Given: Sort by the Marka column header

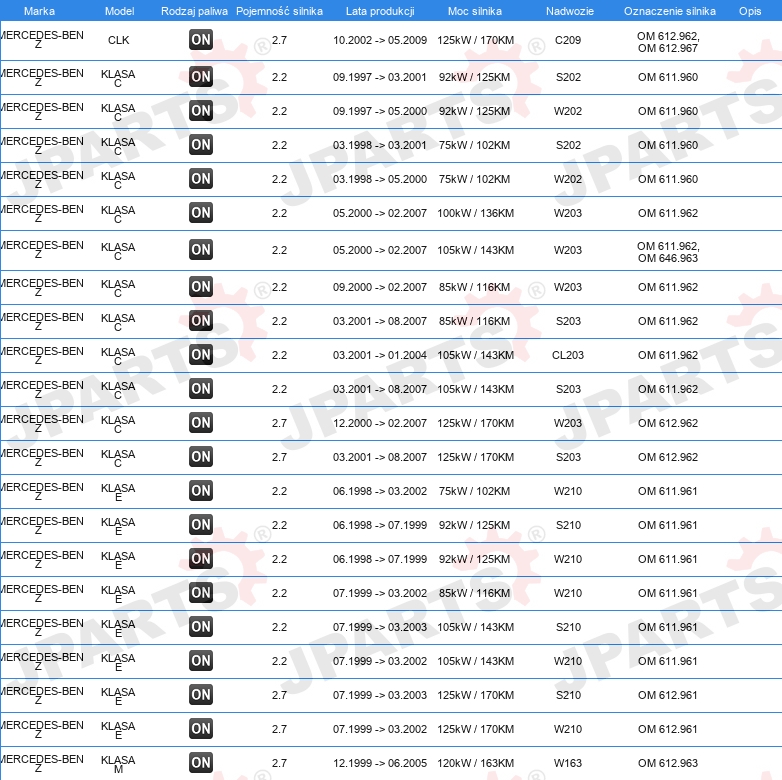Looking at the screenshot, I should 39,11.
